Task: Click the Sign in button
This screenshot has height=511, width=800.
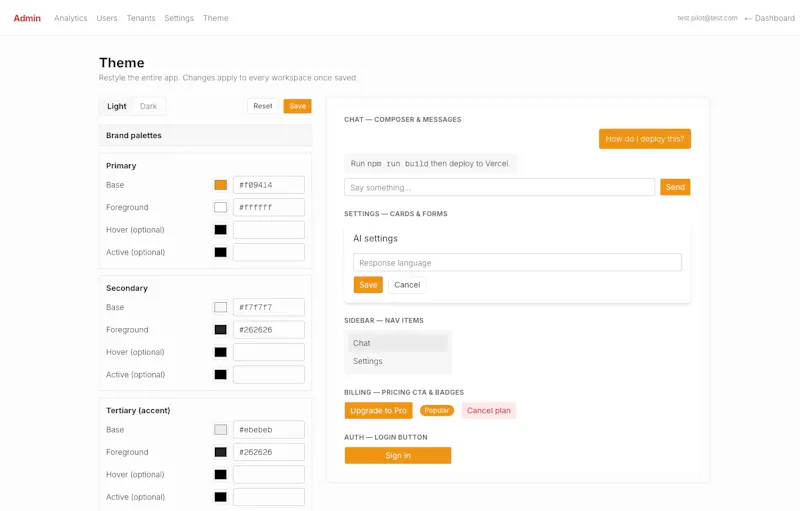Action: pyautogui.click(x=397, y=455)
